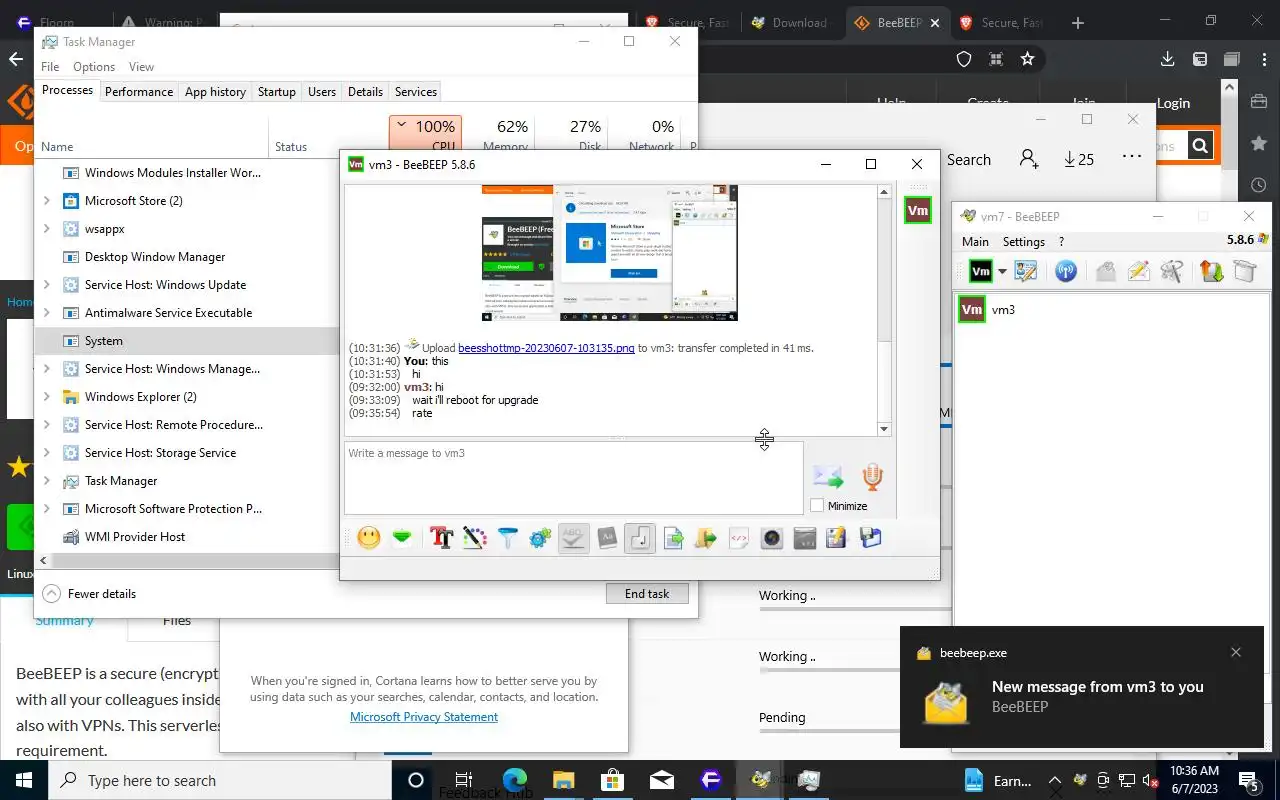Record a voice message with microphone icon
Image resolution: width=1280 pixels, height=800 pixels.
[873, 477]
